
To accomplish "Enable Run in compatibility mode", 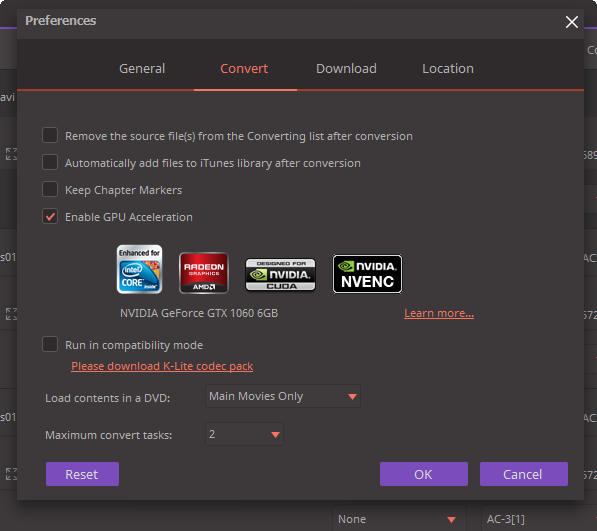I will click(50, 344).
